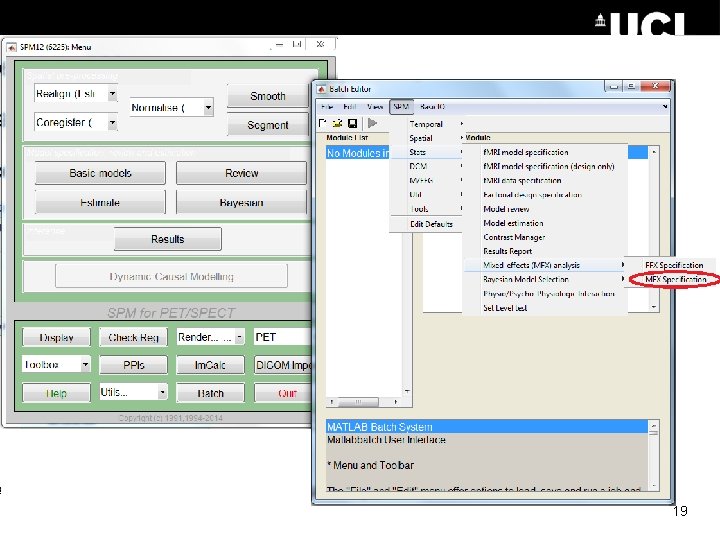Click the Segment button
The width and height of the screenshot is (720, 540).
pos(268,125)
